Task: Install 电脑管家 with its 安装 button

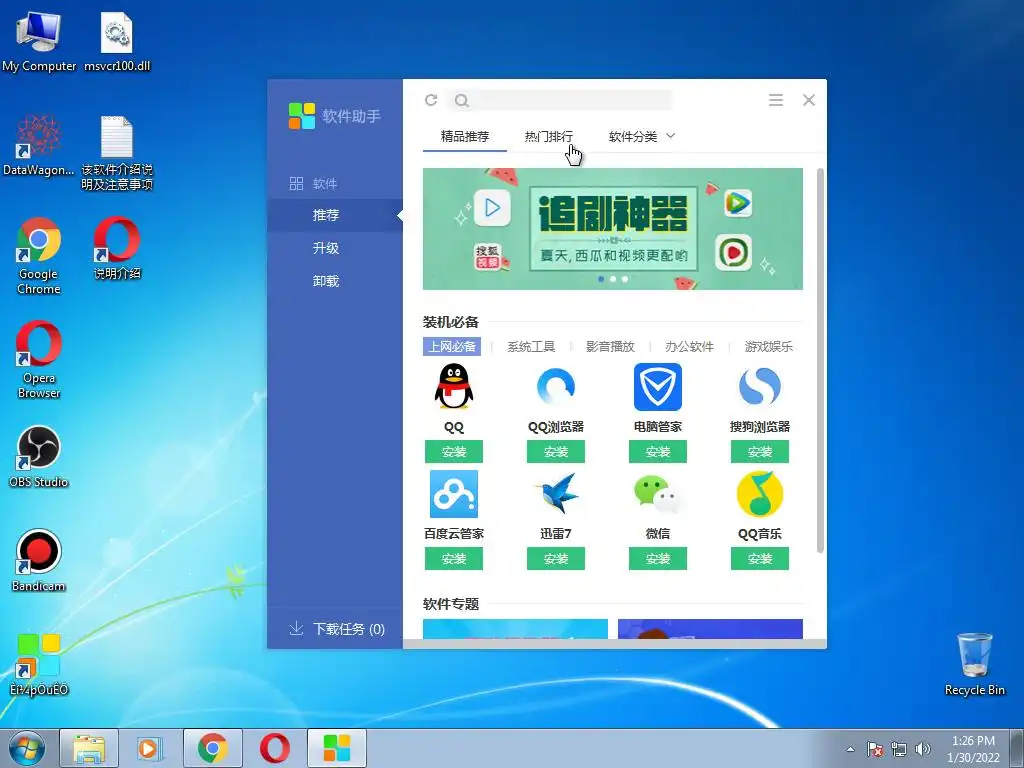Action: [x=658, y=451]
